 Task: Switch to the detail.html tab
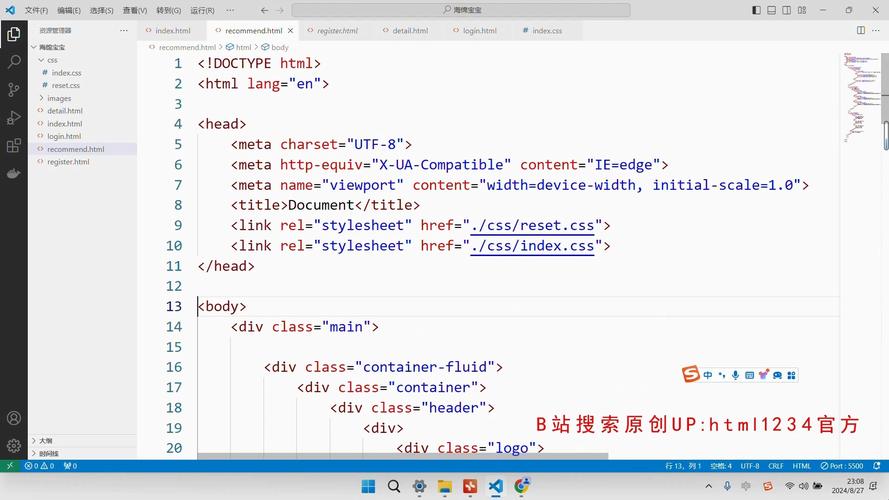(x=410, y=31)
